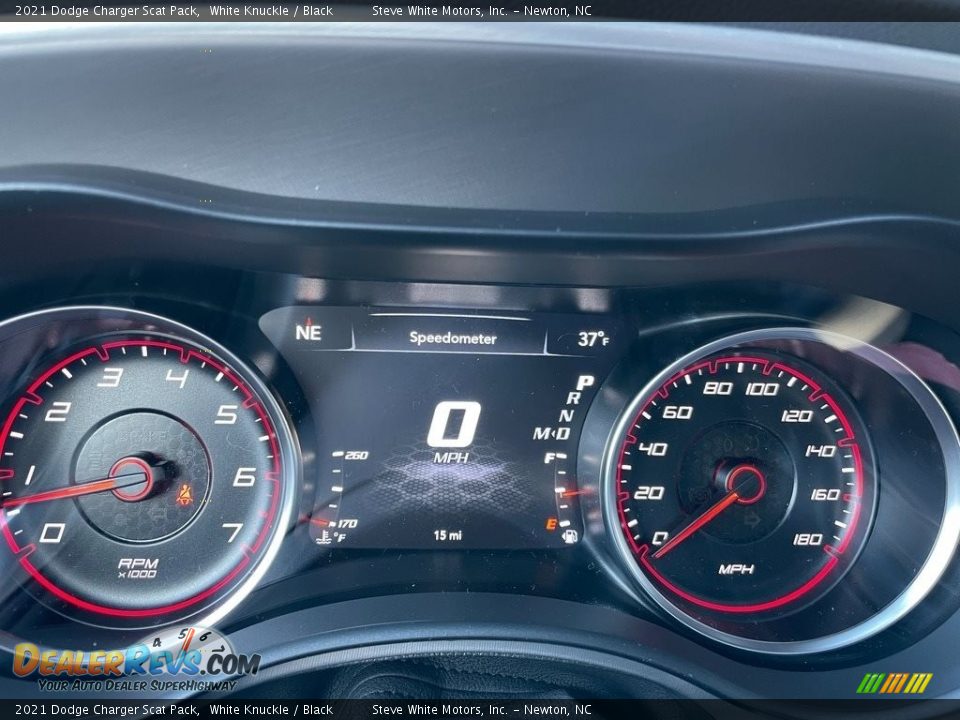Click the M/D gear indicator
Viewport: 960px width, 720px height.
552,433
